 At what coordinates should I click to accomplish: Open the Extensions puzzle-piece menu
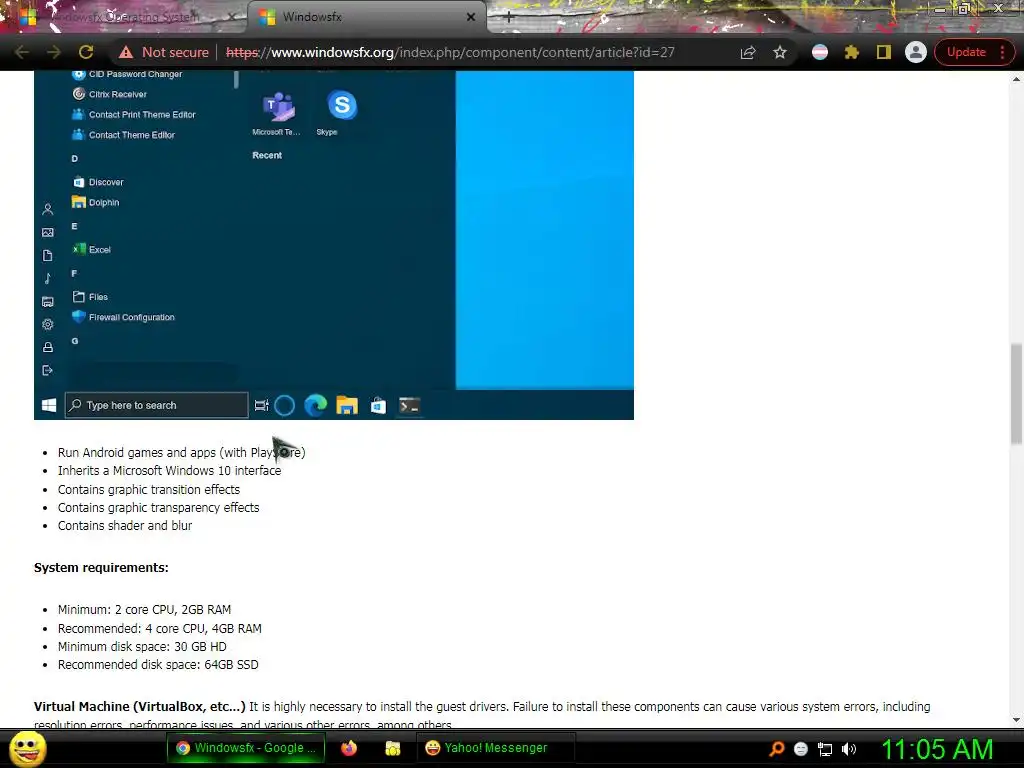tap(852, 52)
